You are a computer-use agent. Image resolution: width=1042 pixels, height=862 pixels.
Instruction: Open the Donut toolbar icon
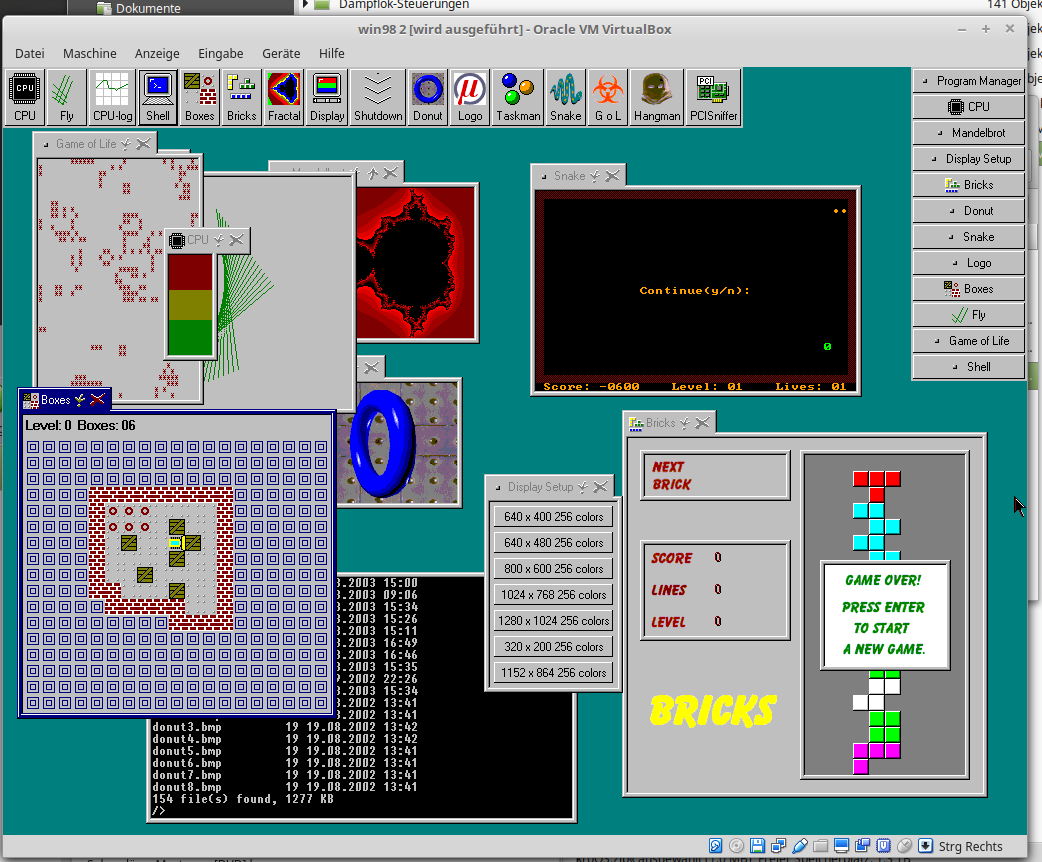428,97
